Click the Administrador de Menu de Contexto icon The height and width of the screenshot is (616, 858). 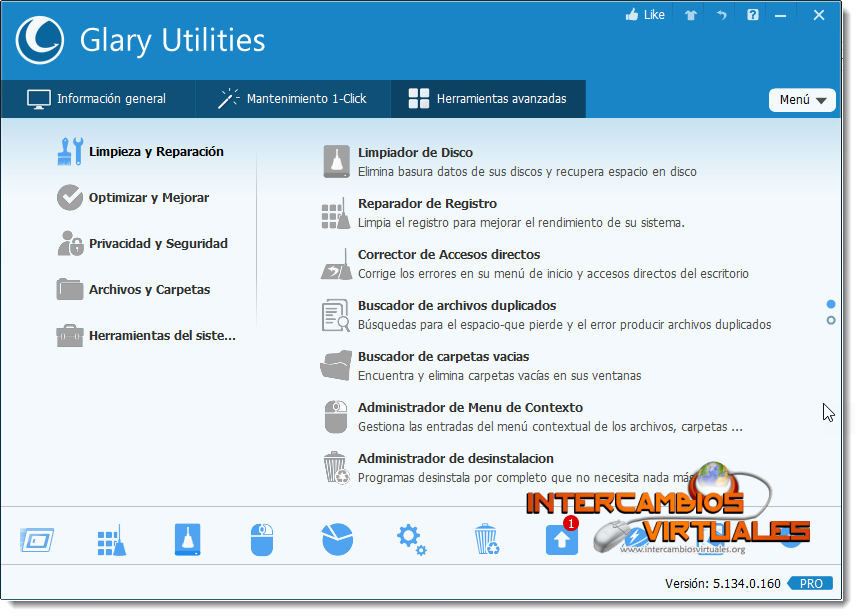[x=336, y=417]
